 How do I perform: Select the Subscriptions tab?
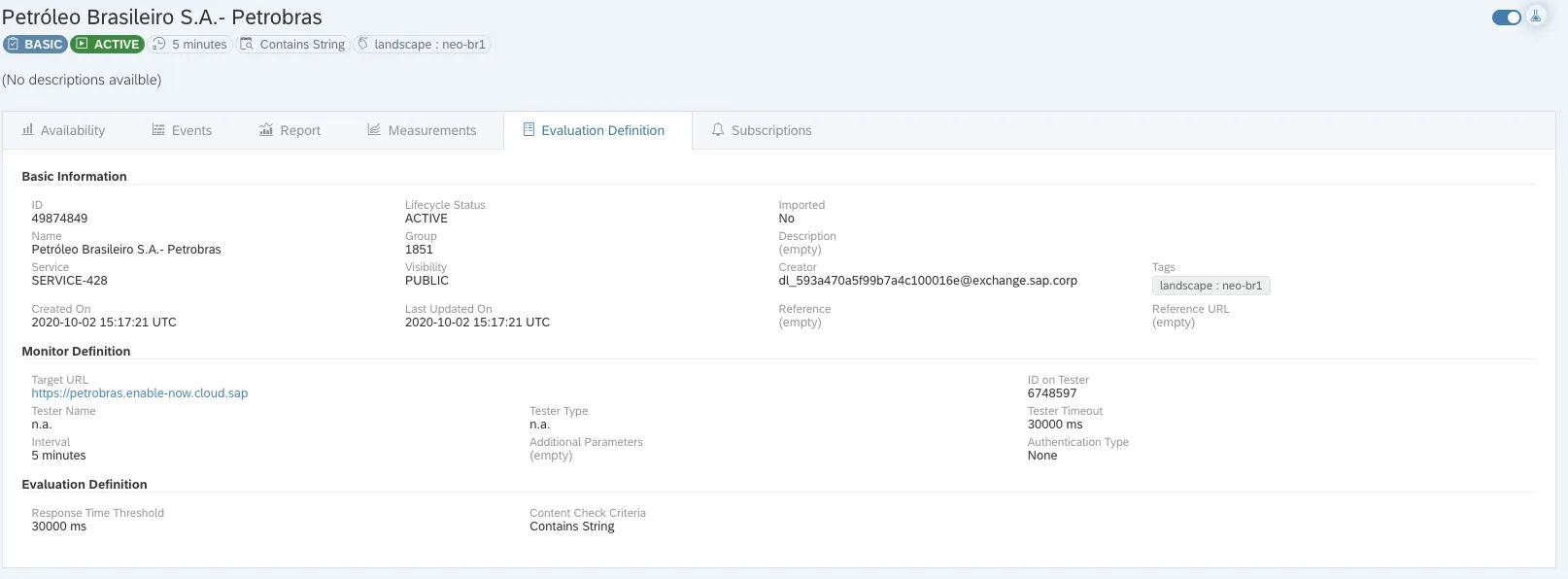[770, 130]
